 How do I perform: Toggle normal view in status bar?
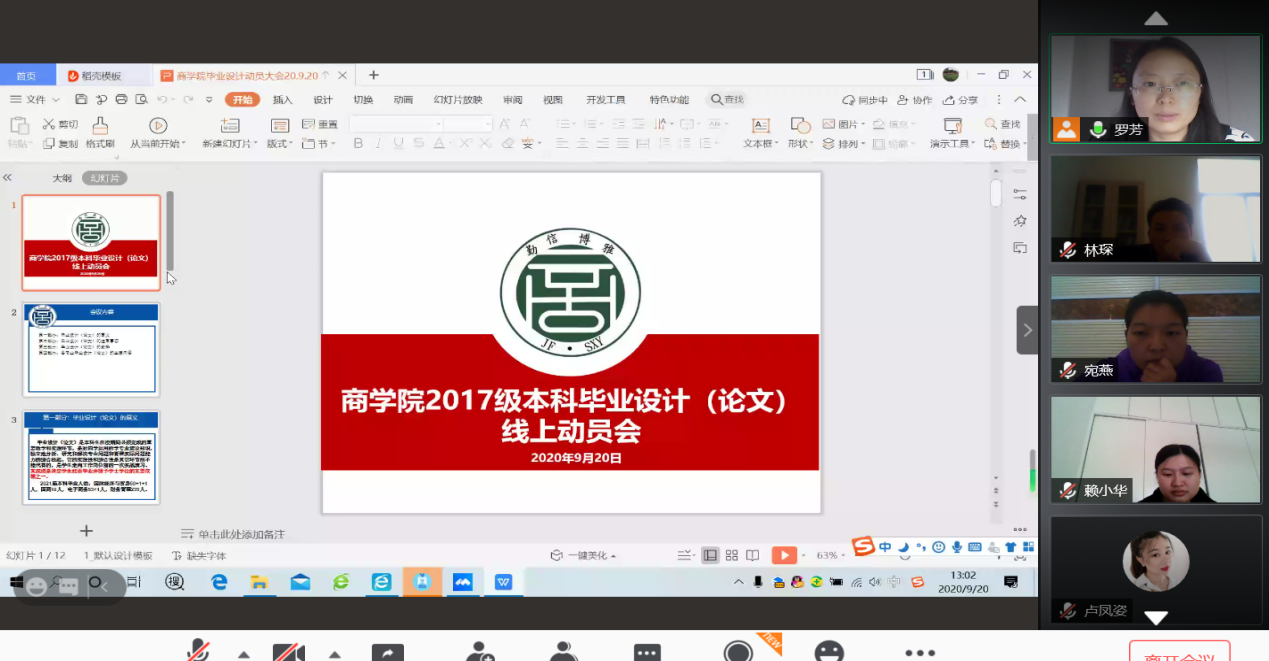710,555
